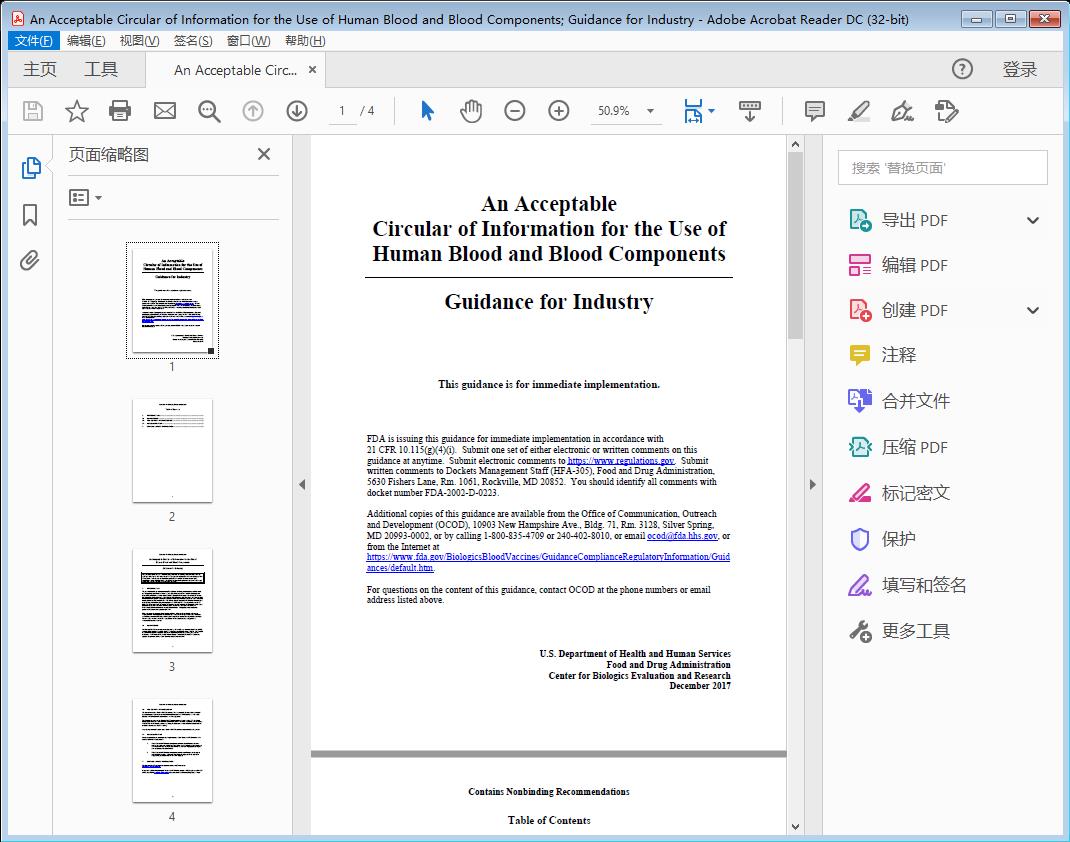Email this document
Screen dimensions: 1070x842
click(x=164, y=111)
